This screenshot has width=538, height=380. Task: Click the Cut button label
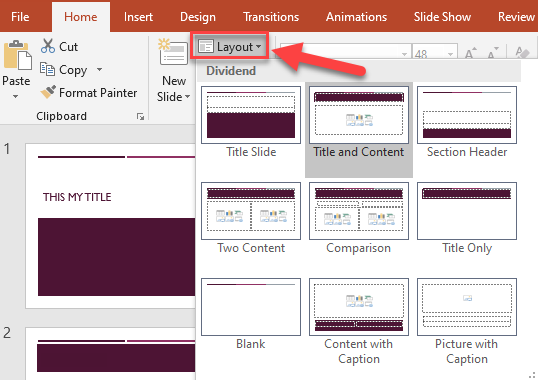(68, 47)
